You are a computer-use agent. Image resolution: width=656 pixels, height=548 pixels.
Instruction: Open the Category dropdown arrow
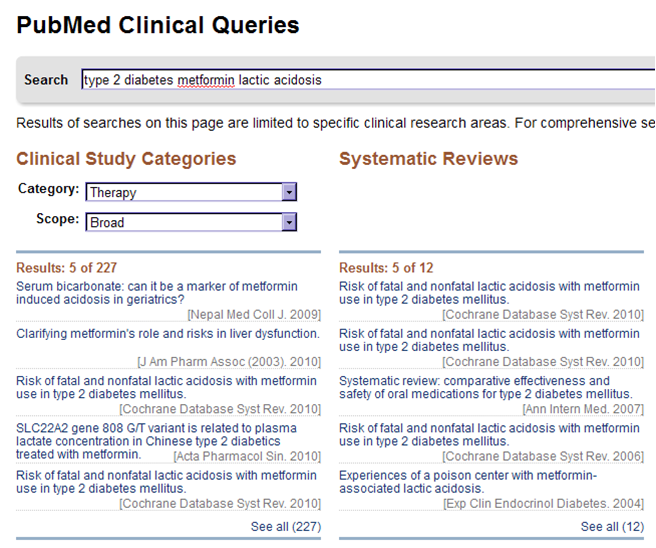[289, 192]
